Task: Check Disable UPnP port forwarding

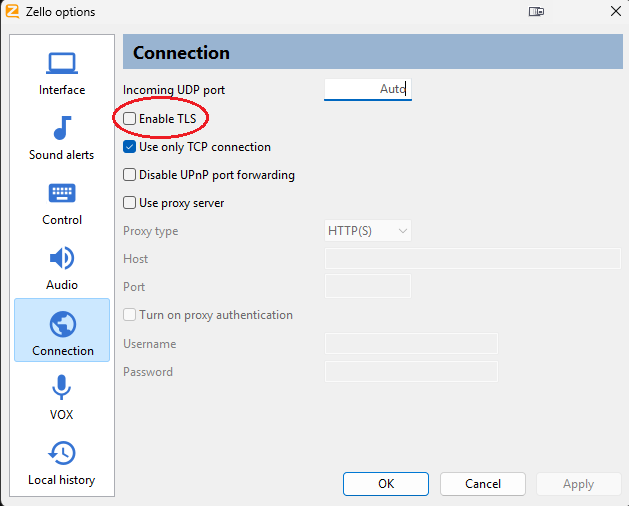Action: pyautogui.click(x=129, y=175)
